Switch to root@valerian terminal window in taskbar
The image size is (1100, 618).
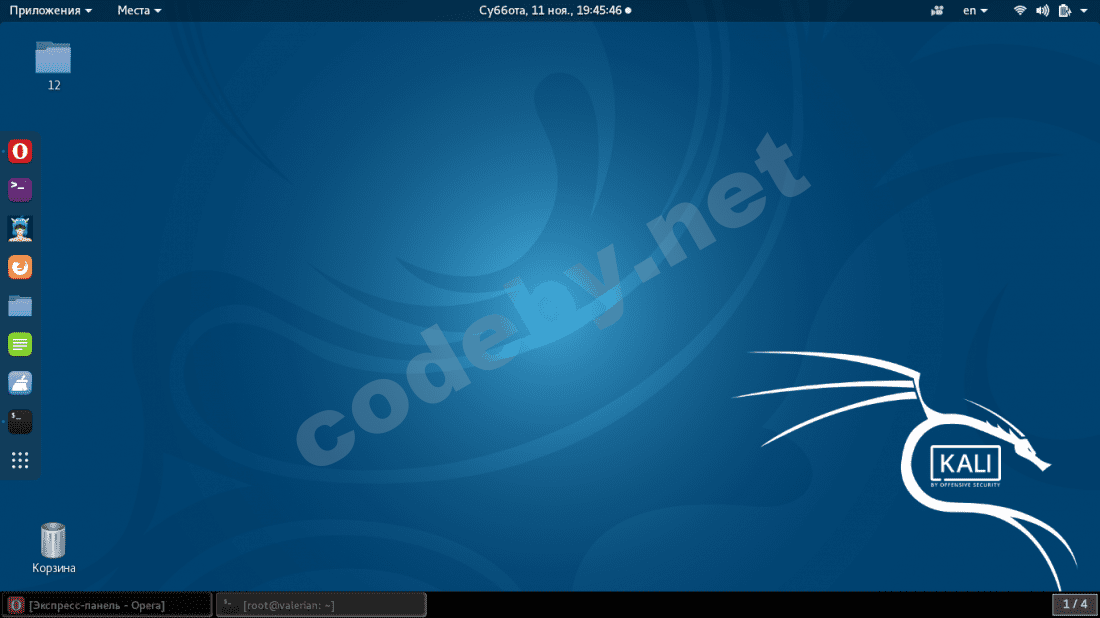pos(321,605)
